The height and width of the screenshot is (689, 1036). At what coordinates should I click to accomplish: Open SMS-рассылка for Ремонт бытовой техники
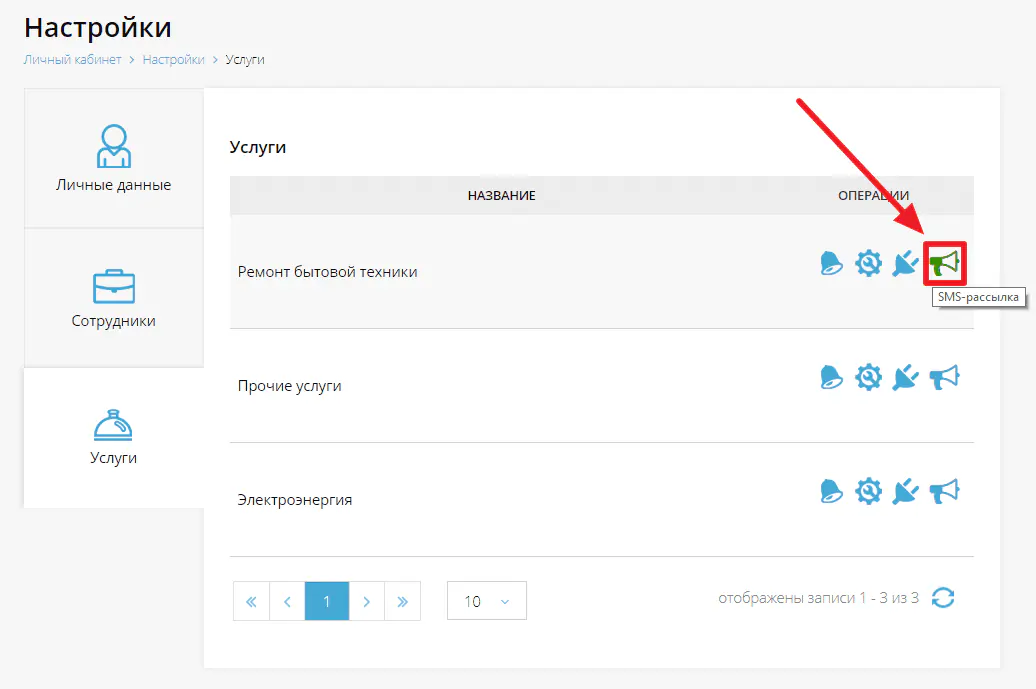[x=944, y=264]
